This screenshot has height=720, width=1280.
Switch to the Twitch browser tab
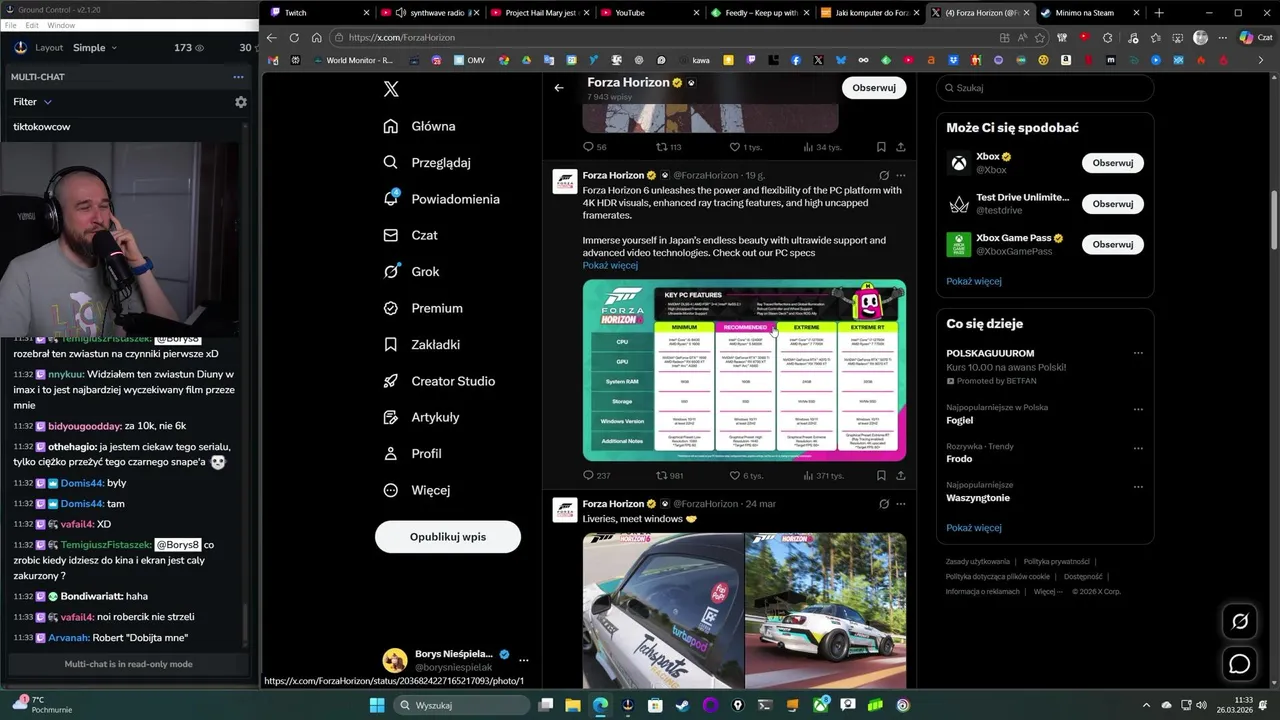(318, 13)
